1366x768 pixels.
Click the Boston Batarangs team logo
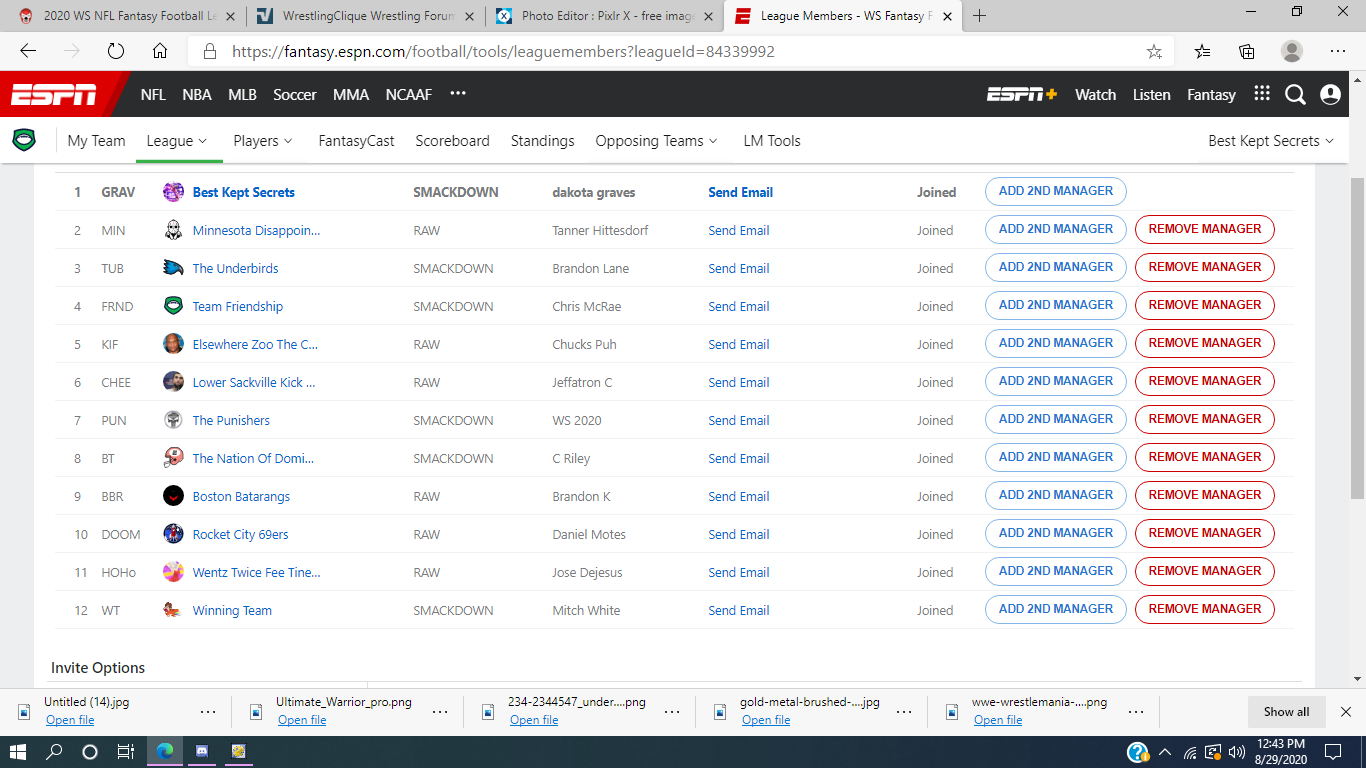(173, 496)
